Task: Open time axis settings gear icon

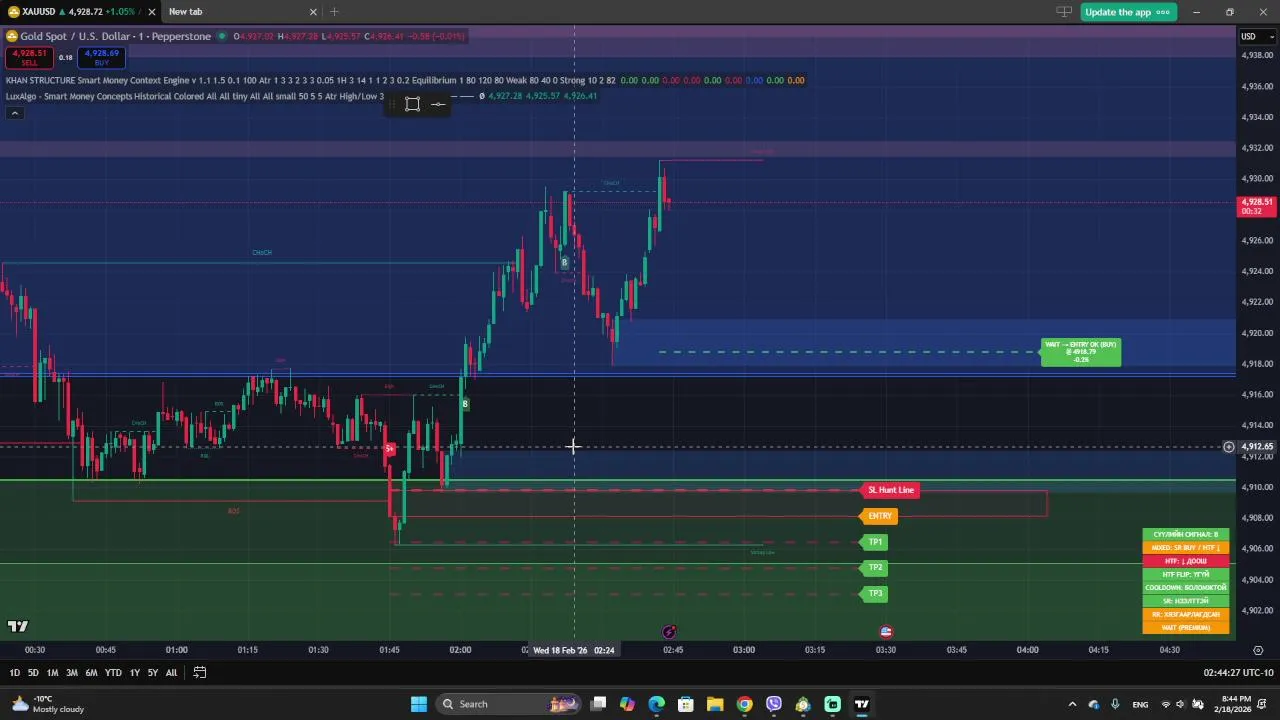Action: [x=1258, y=650]
